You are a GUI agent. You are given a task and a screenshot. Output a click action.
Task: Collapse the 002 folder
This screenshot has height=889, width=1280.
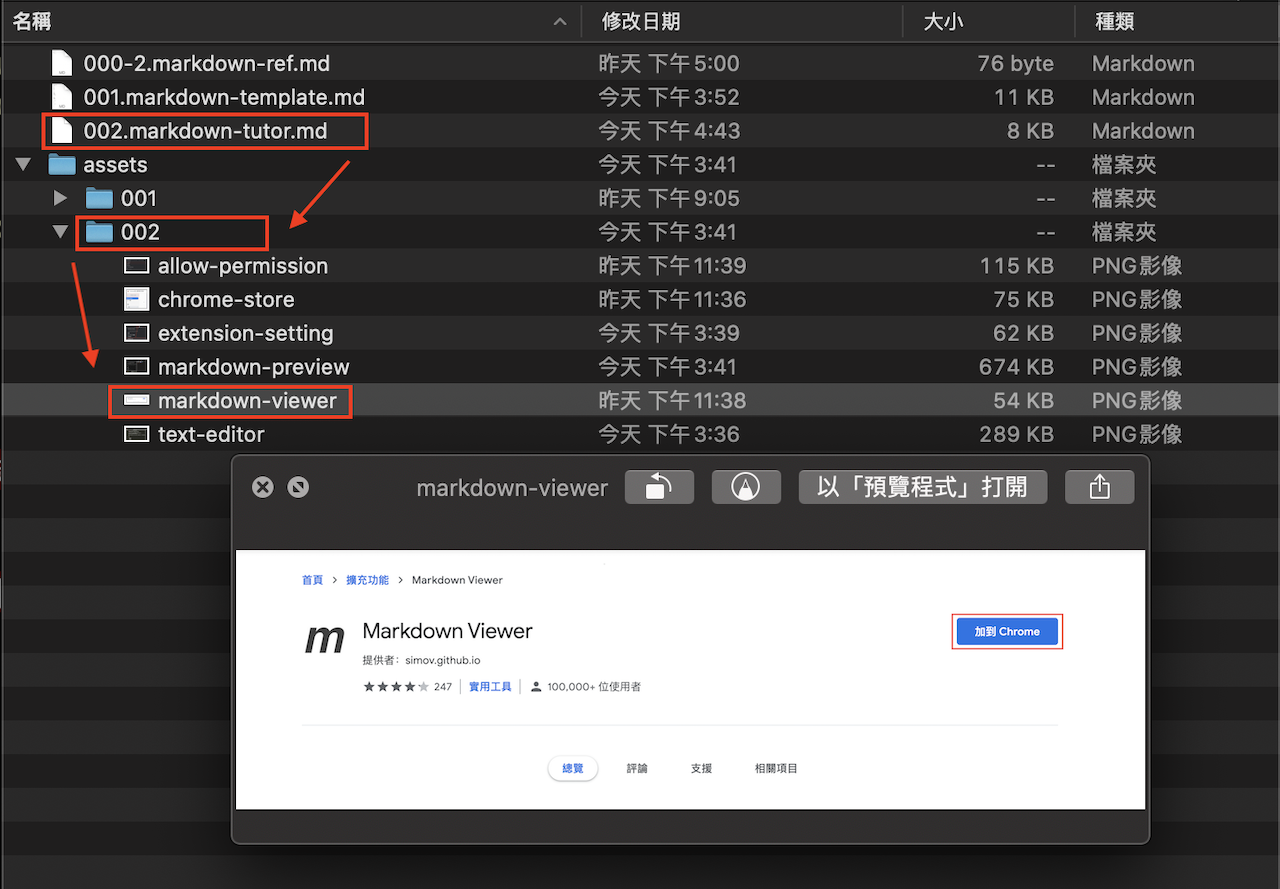[60, 232]
